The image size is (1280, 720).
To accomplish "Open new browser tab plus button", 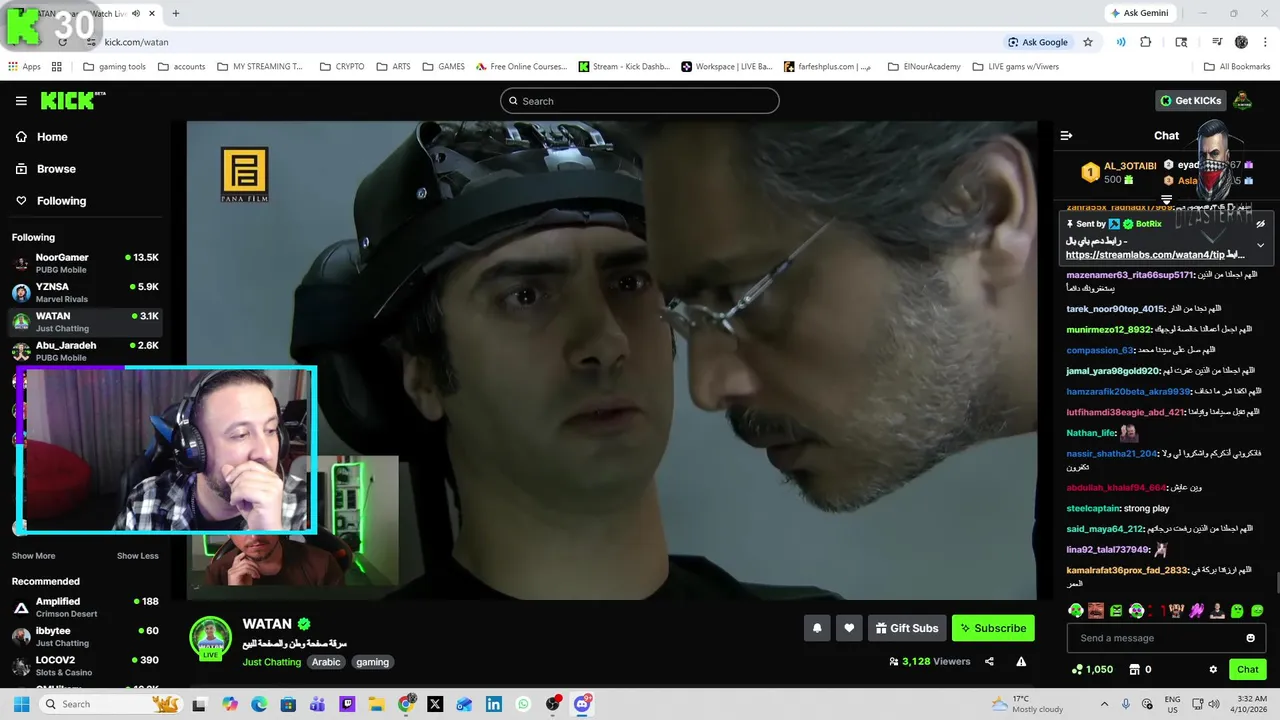I will [176, 14].
